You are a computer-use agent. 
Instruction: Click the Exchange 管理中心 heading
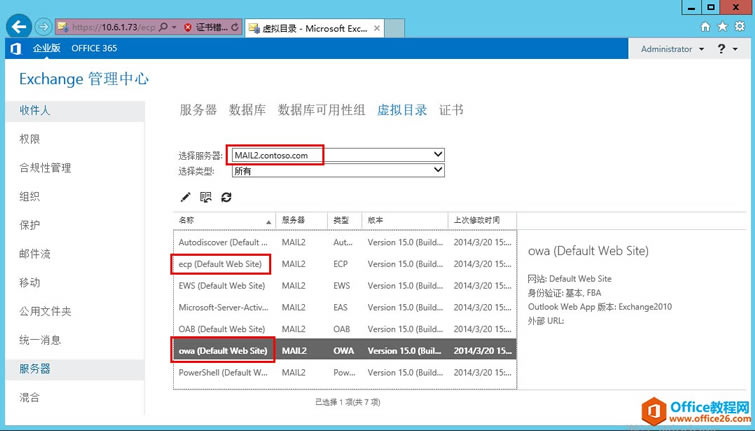84,79
